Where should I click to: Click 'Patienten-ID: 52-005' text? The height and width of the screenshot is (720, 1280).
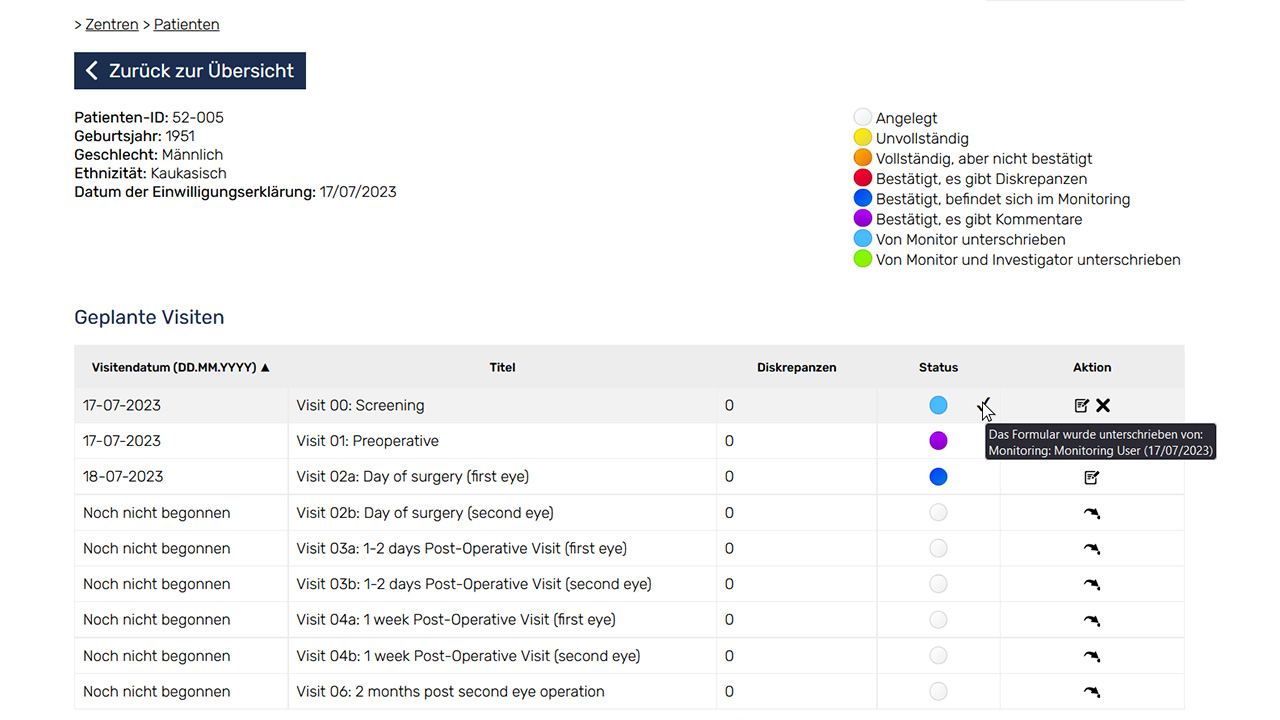(149, 117)
